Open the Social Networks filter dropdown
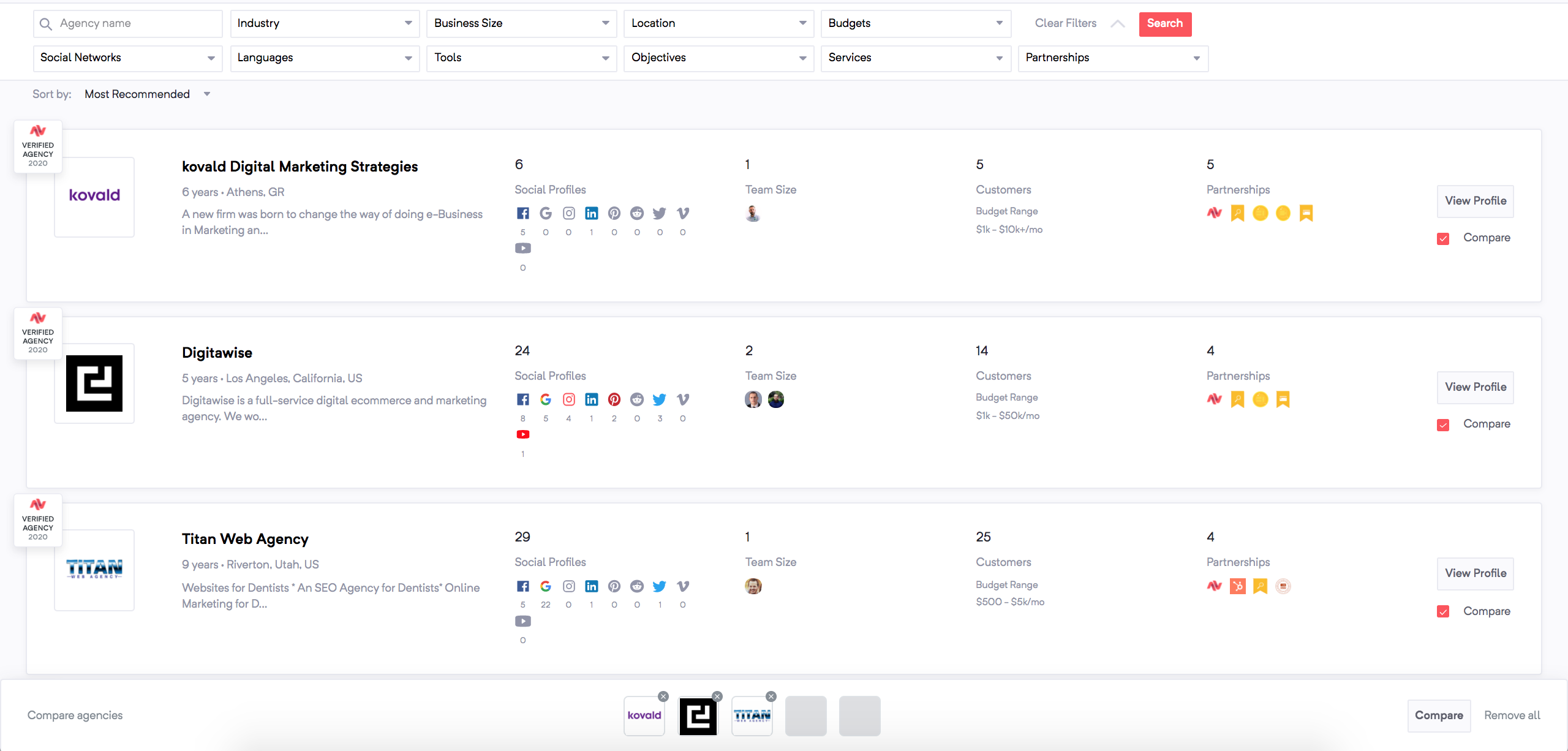Screen dimensions: 1568x751 [x=127, y=58]
